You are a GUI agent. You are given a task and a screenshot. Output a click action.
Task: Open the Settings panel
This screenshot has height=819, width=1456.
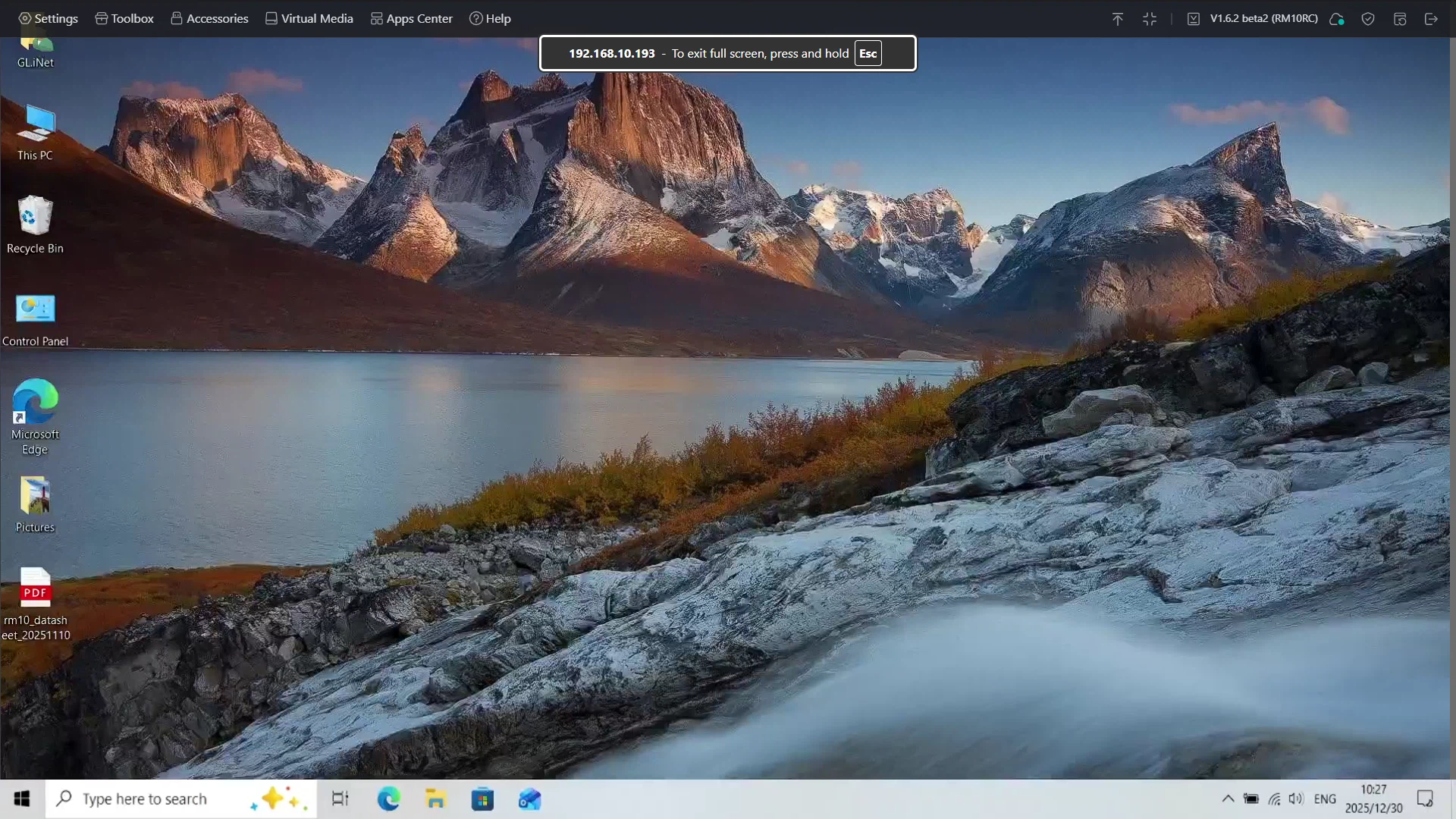pyautogui.click(x=47, y=18)
